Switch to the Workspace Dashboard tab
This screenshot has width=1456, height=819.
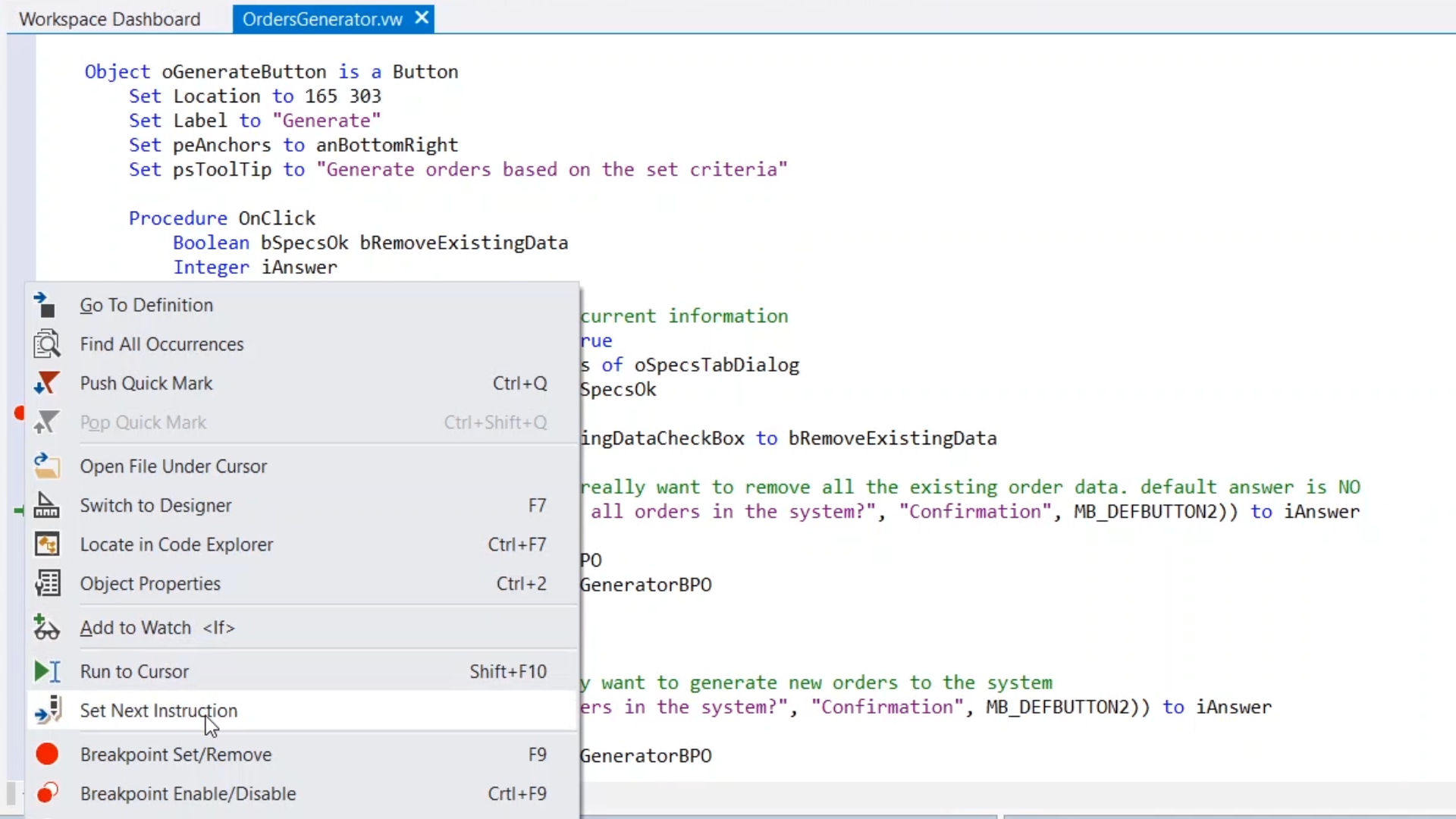point(109,19)
